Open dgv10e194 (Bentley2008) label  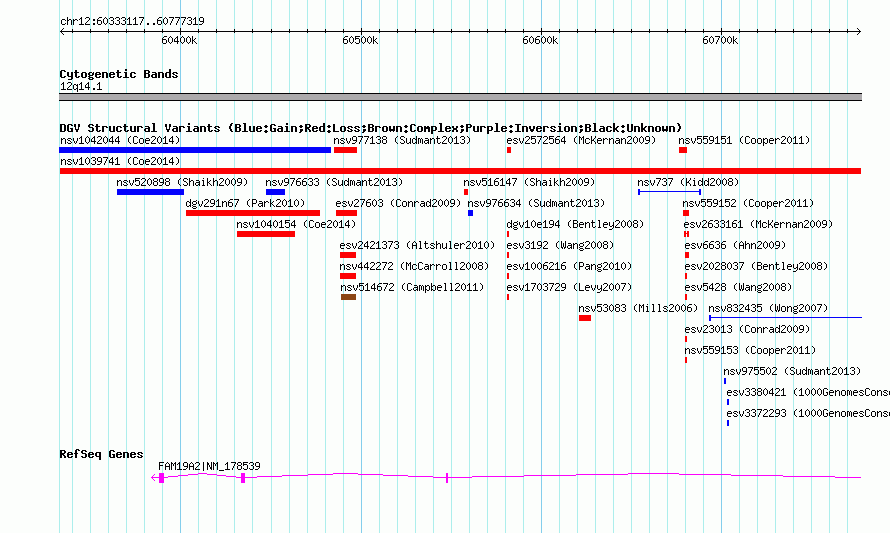[575, 224]
